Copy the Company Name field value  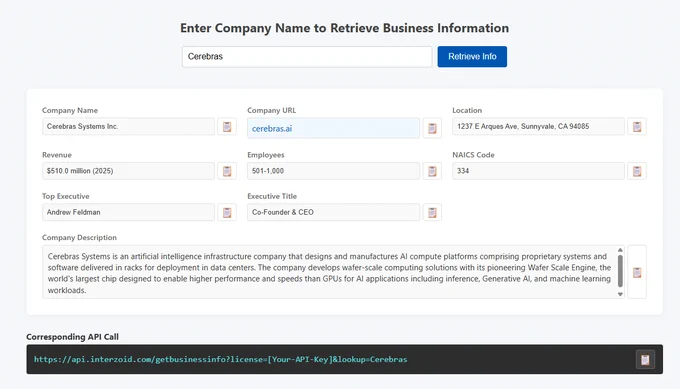coord(227,127)
